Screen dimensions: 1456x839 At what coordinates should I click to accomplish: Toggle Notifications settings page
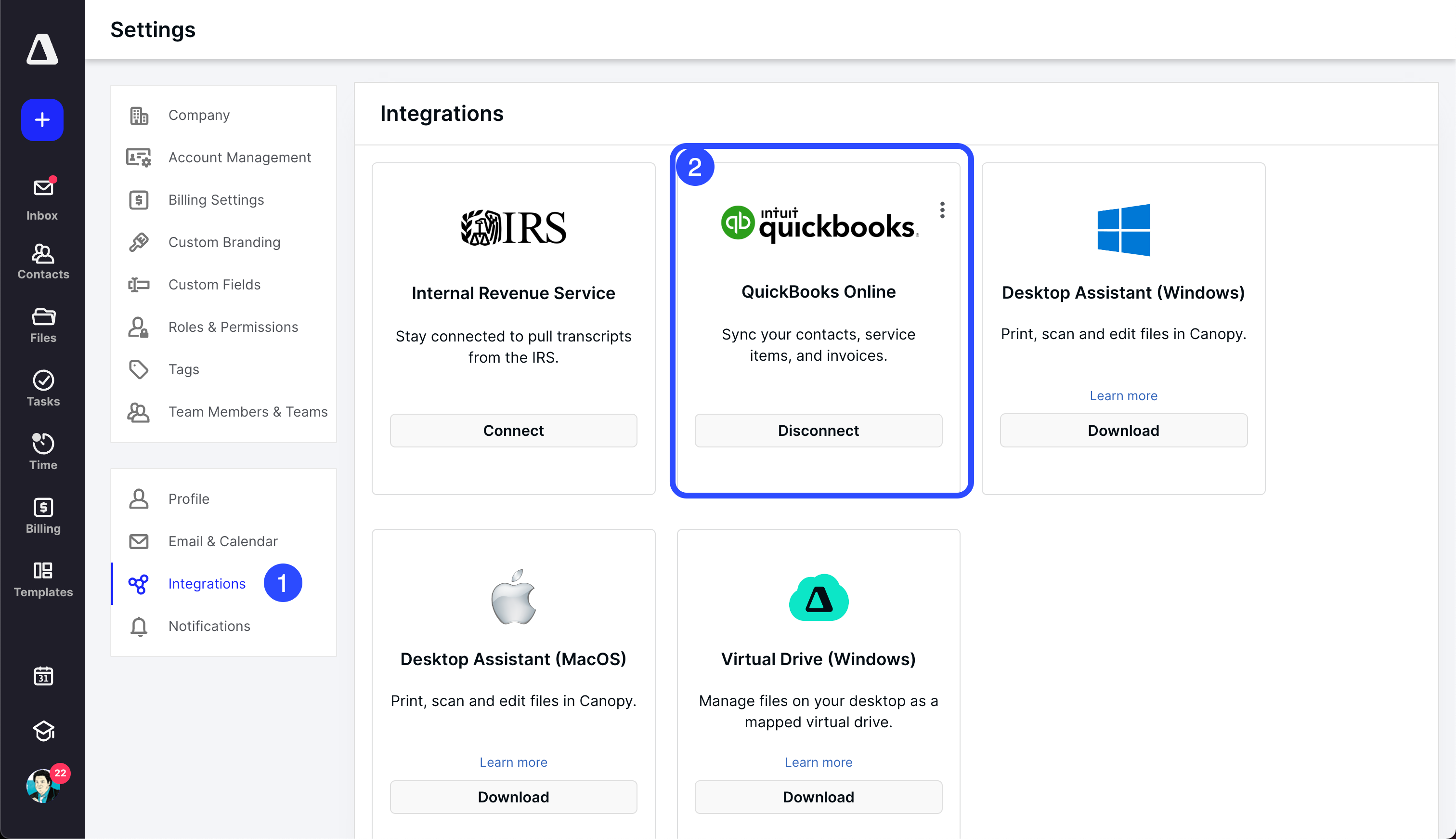tap(210, 626)
